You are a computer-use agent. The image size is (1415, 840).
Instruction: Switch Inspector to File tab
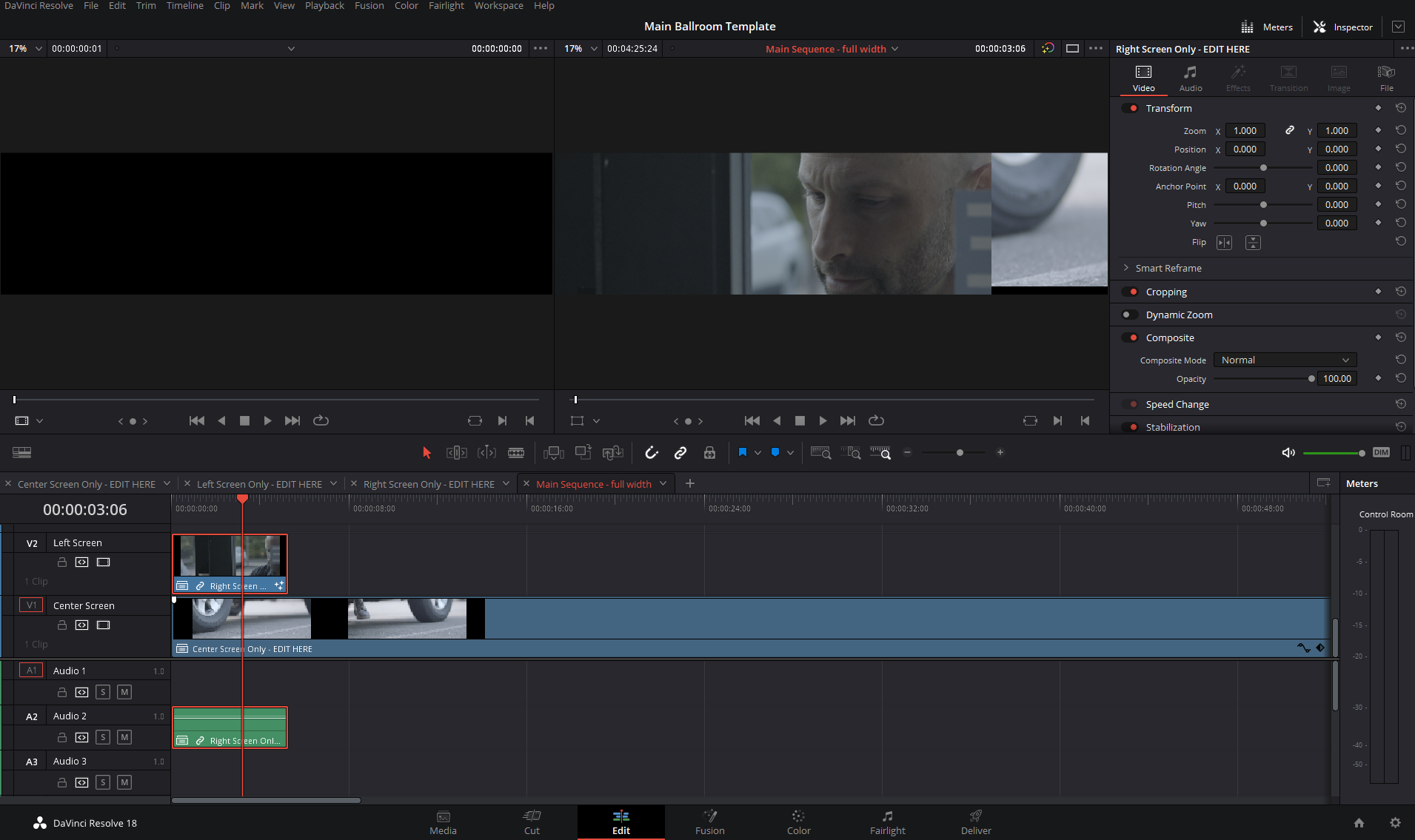click(1387, 78)
